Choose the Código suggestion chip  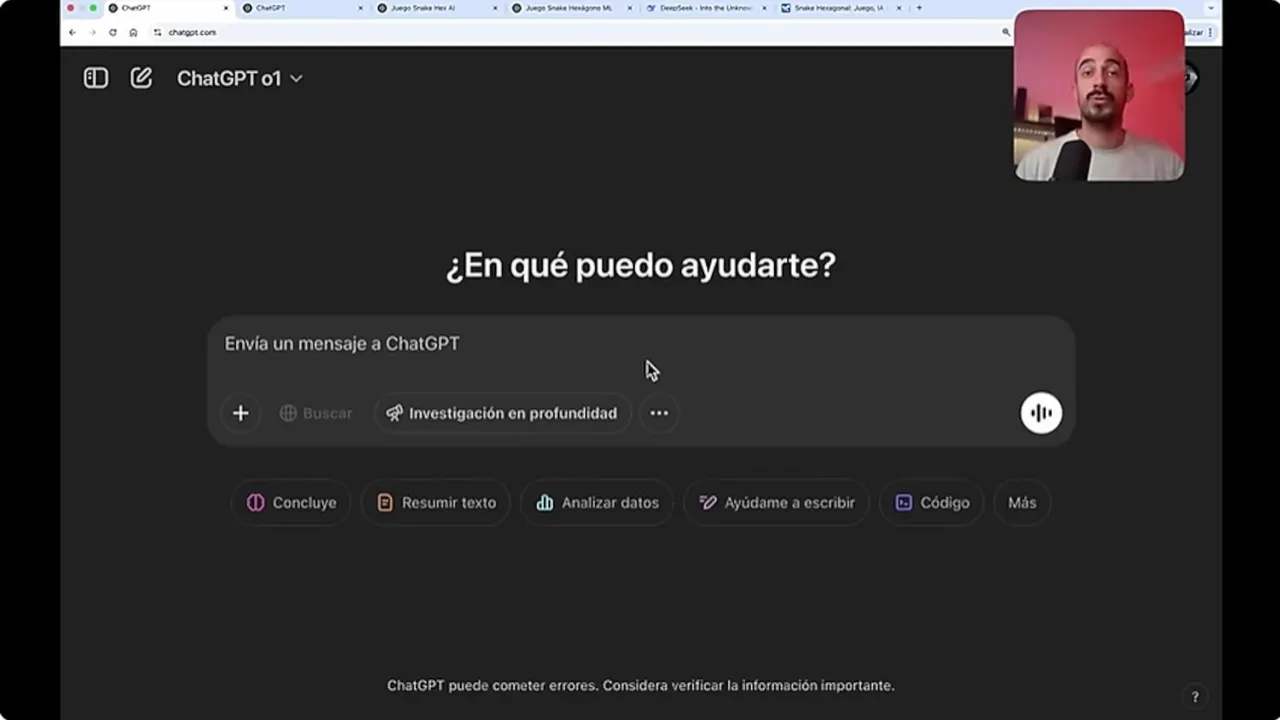[x=932, y=503]
